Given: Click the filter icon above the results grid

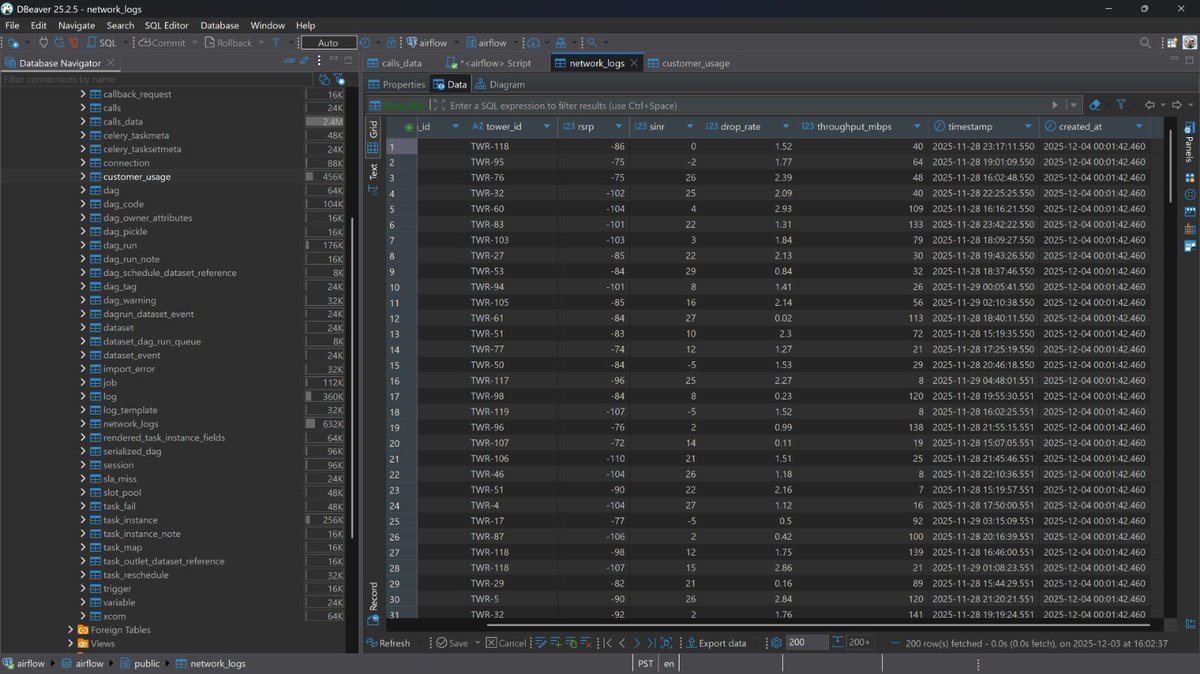Looking at the screenshot, I should pyautogui.click(x=1121, y=105).
